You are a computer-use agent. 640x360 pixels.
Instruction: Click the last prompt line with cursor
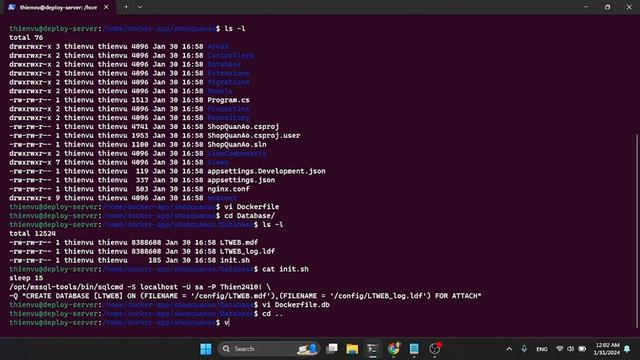pyautogui.click(x=120, y=323)
